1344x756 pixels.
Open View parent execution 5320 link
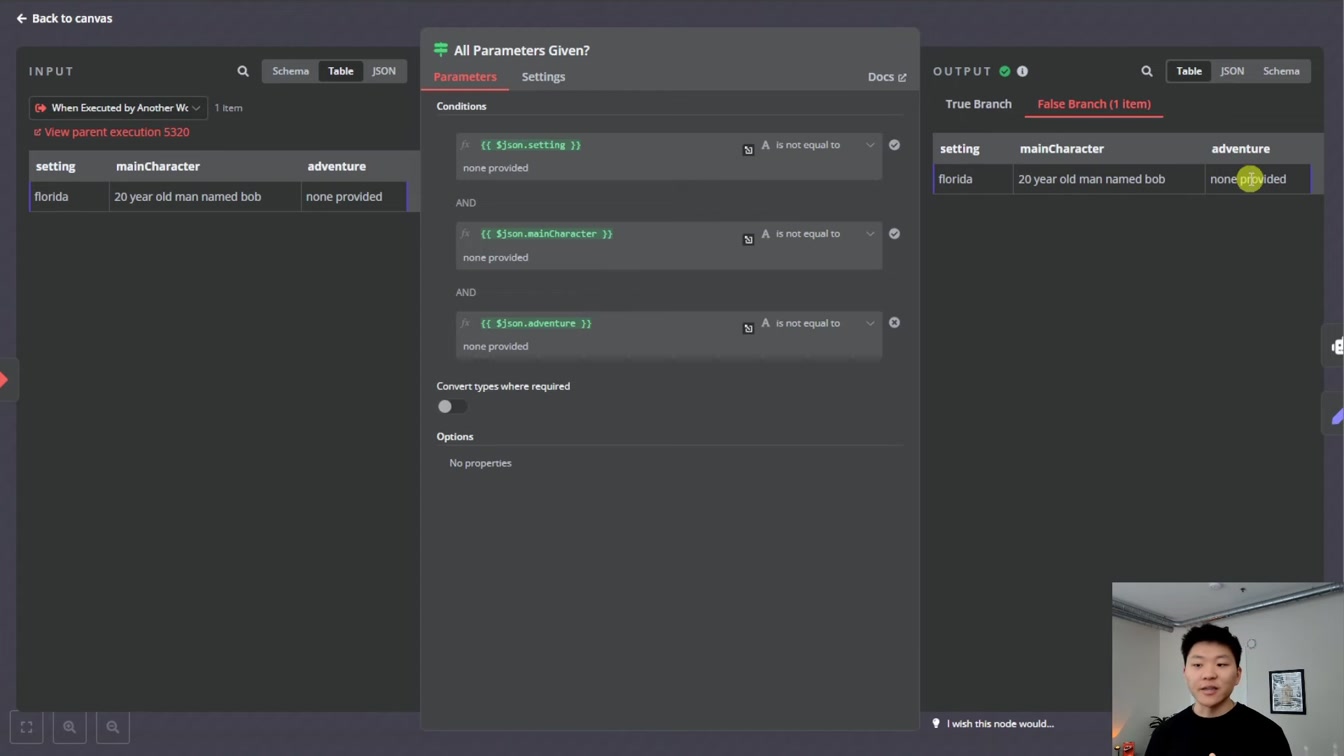pyautogui.click(x=111, y=132)
